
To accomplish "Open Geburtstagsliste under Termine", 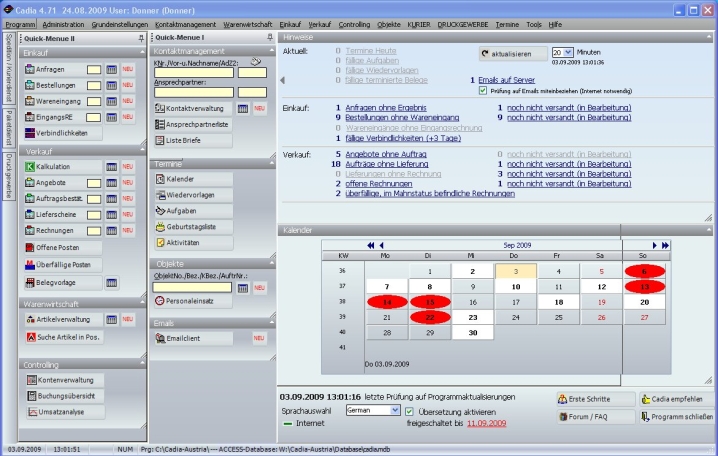I will [x=192, y=227].
